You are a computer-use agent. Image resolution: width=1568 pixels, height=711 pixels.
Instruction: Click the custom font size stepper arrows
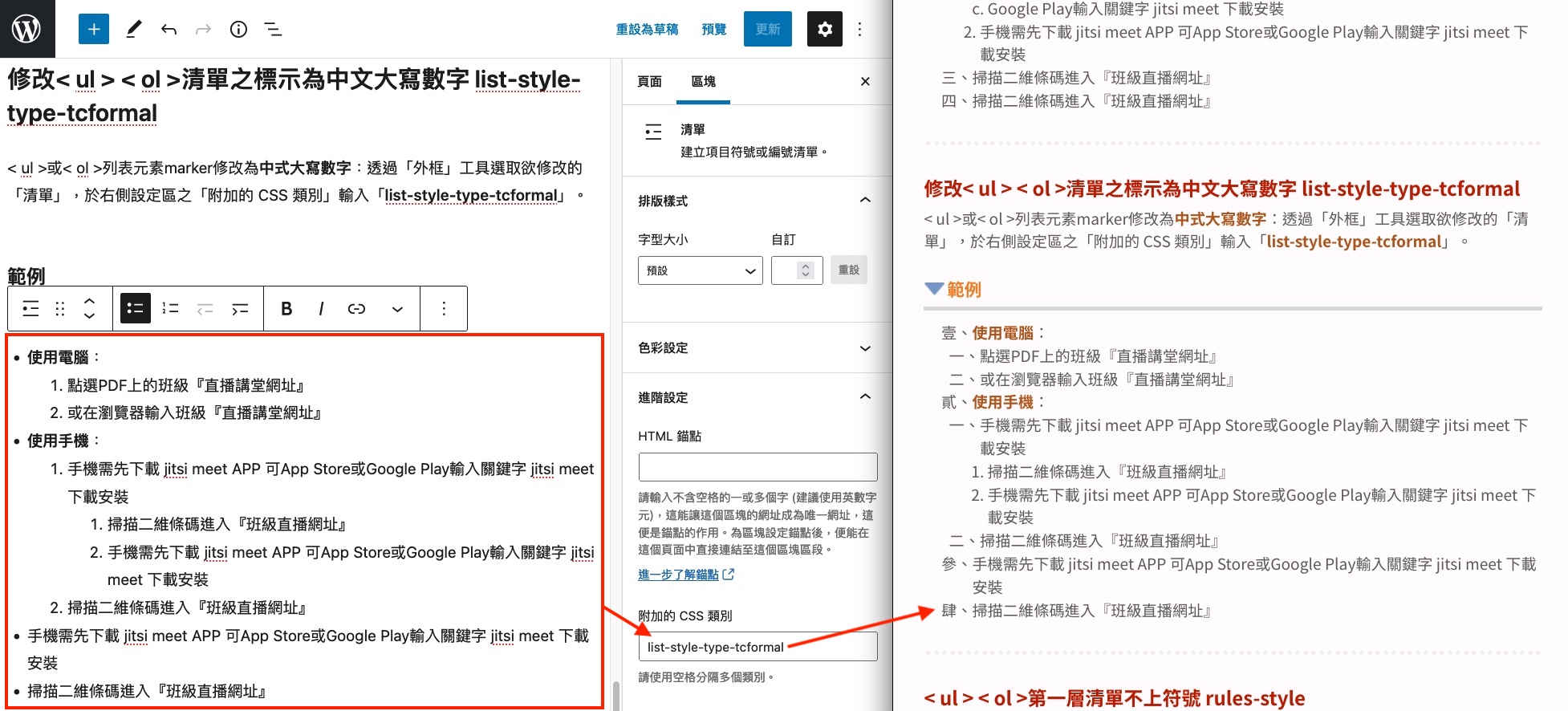[806, 270]
